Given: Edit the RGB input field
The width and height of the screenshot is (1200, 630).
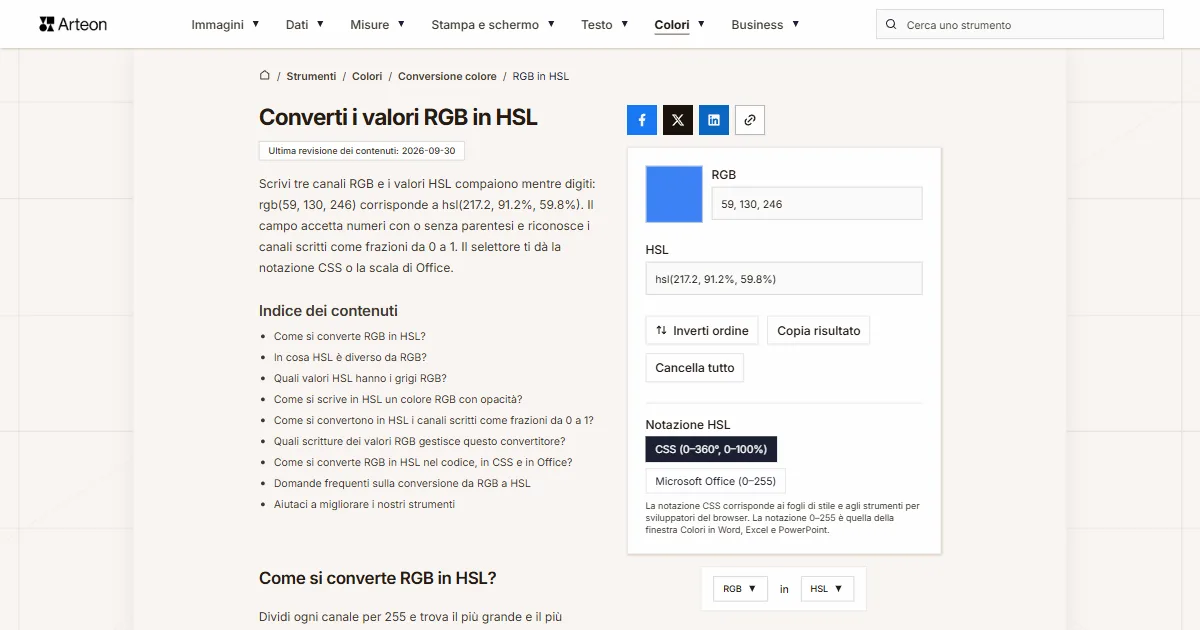Looking at the screenshot, I should pyautogui.click(x=817, y=204).
